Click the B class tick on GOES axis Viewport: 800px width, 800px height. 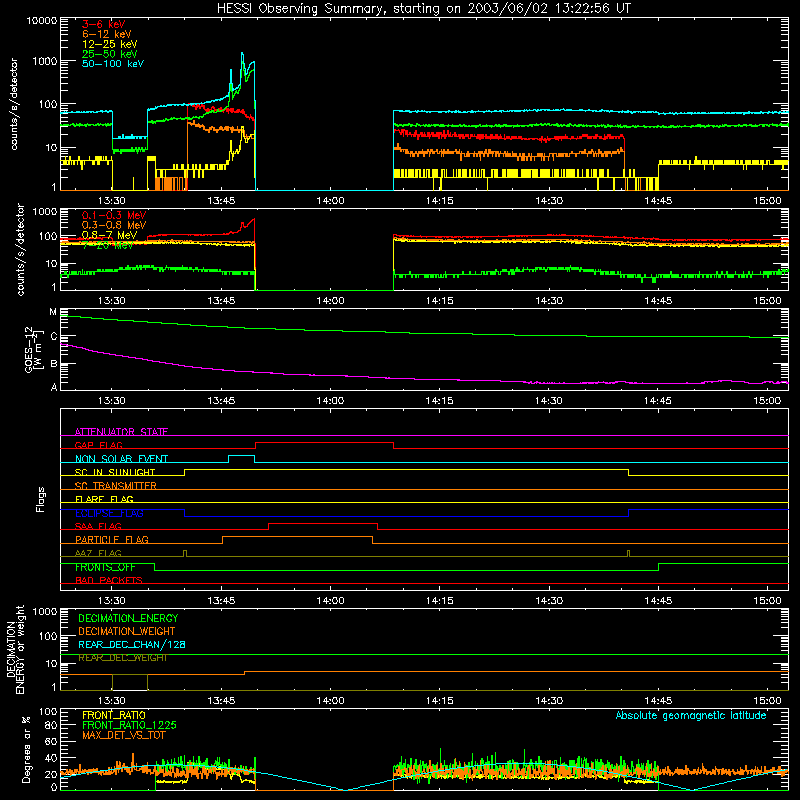[54, 364]
